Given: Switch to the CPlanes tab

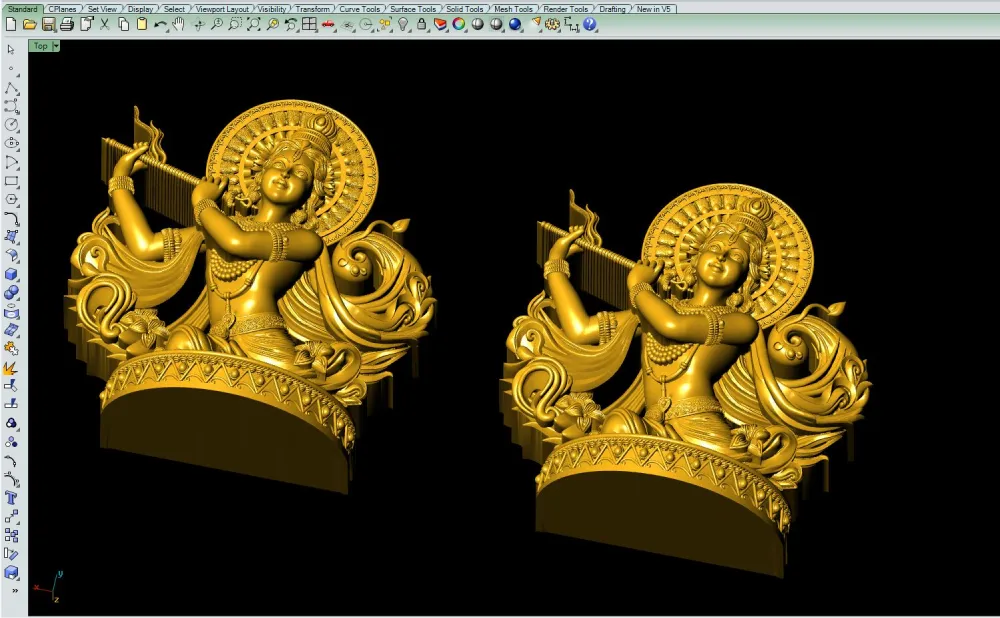Looking at the screenshot, I should (x=62, y=9).
